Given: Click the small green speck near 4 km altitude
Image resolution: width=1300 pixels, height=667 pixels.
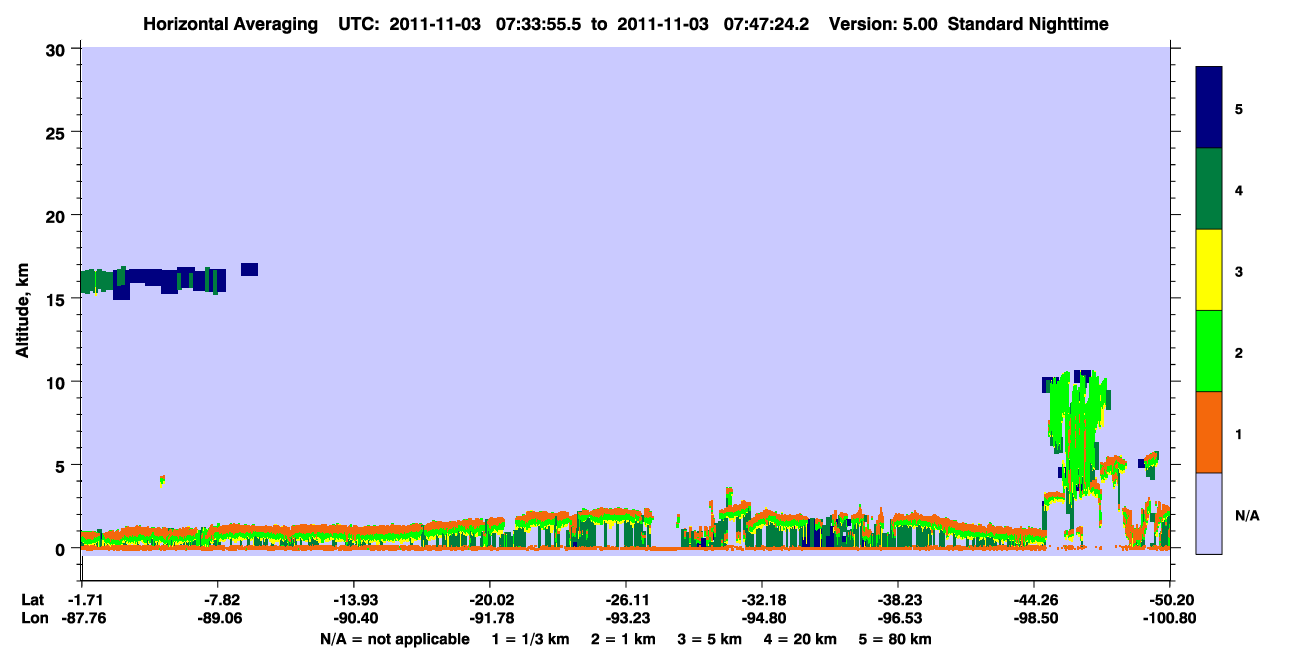Looking at the screenshot, I should (162, 480).
